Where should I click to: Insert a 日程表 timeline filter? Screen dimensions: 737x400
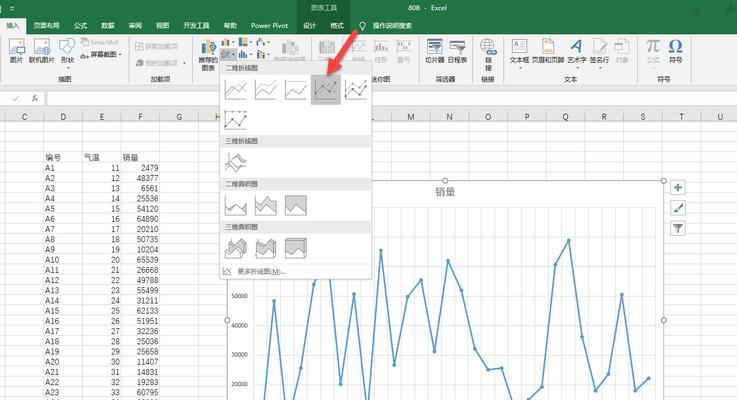(457, 51)
